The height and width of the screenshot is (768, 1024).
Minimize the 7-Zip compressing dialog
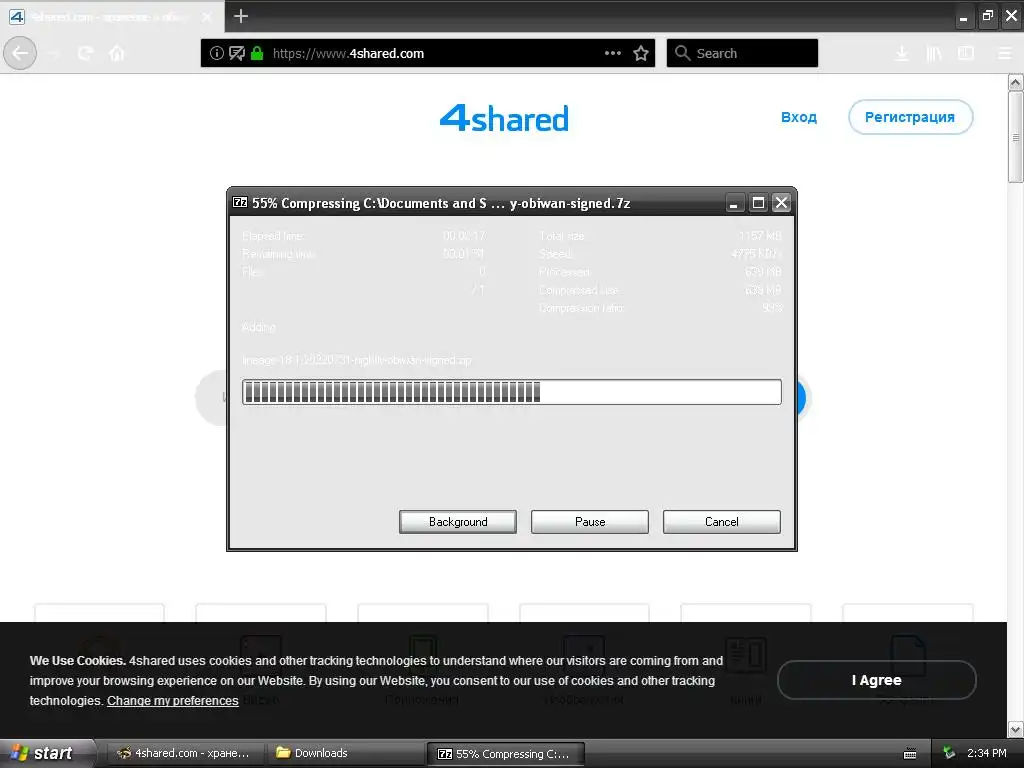click(734, 203)
